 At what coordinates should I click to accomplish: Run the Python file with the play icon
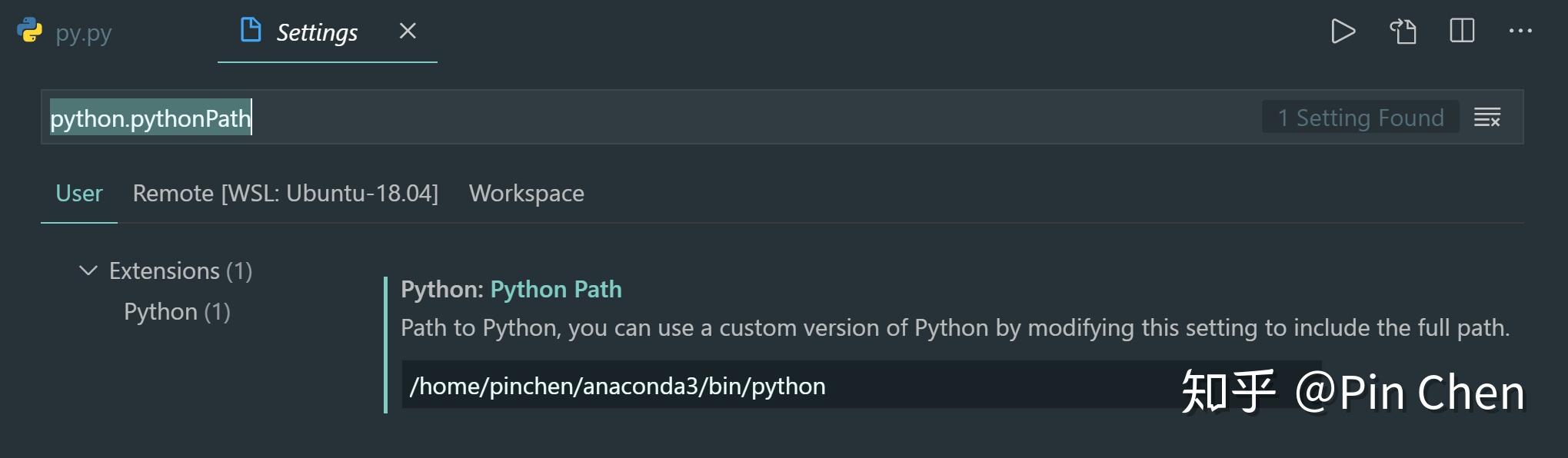(x=1343, y=32)
